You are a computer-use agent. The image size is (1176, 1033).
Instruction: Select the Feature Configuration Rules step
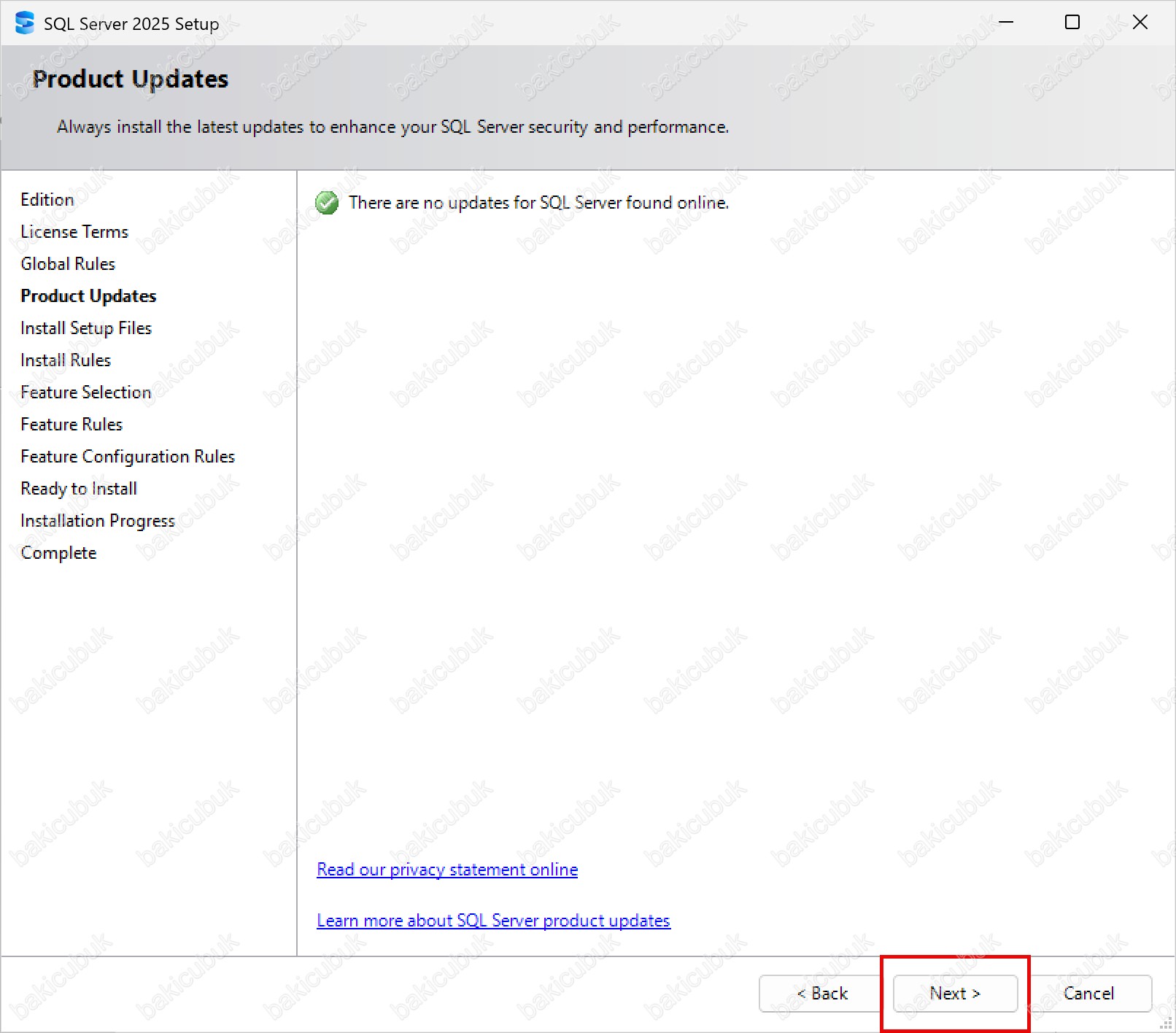pos(128,457)
